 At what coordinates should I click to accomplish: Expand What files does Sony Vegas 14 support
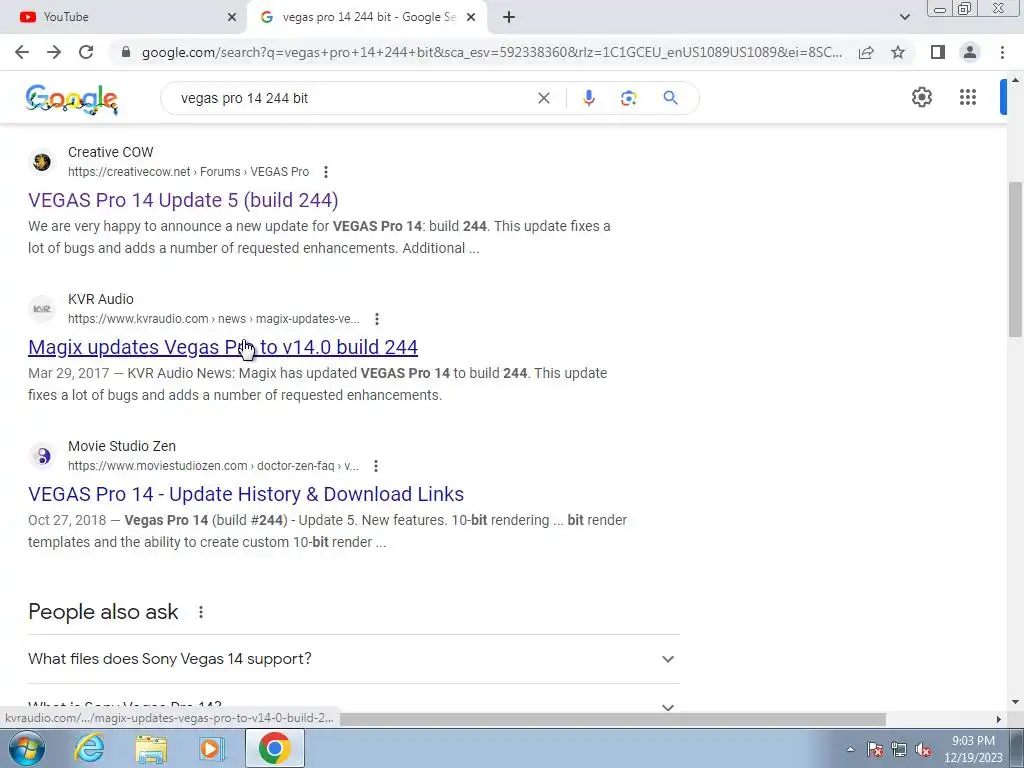coord(354,659)
